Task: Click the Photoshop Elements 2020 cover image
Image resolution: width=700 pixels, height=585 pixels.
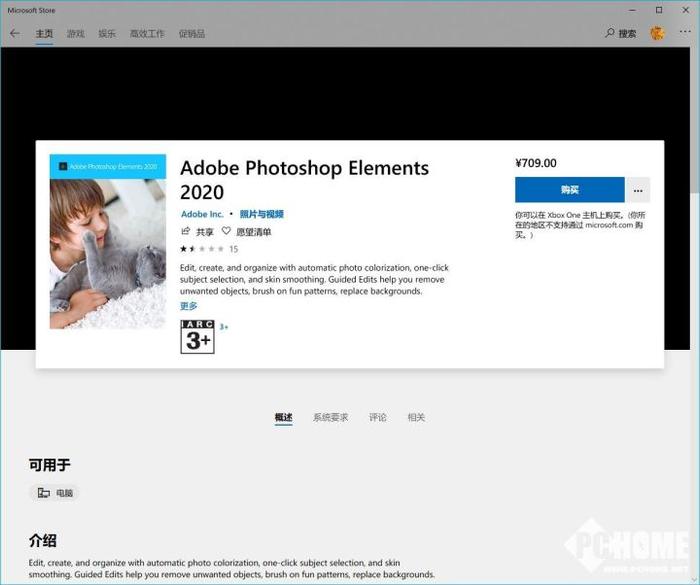Action: click(108, 242)
